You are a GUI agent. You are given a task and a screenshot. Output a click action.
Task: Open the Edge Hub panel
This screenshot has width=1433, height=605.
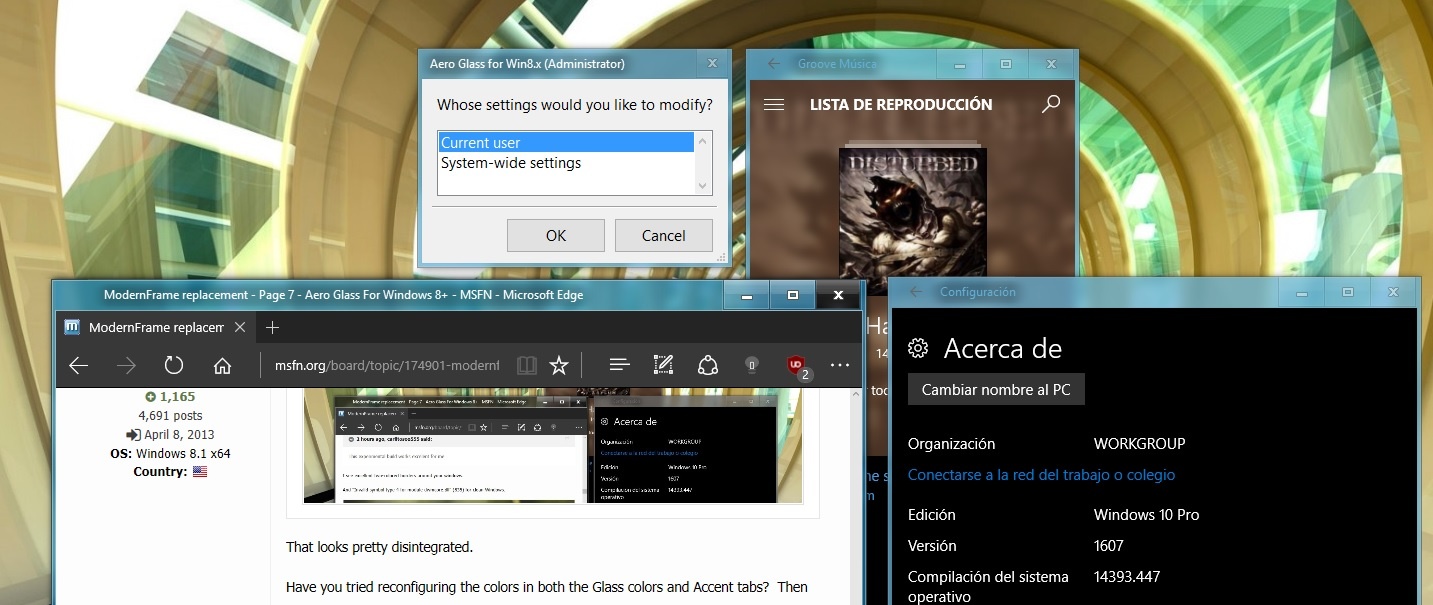click(x=619, y=366)
